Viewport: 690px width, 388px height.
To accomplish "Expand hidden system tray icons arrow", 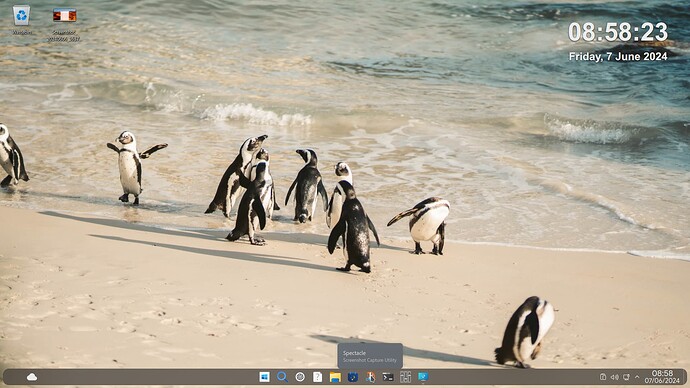I will pyautogui.click(x=637, y=377).
